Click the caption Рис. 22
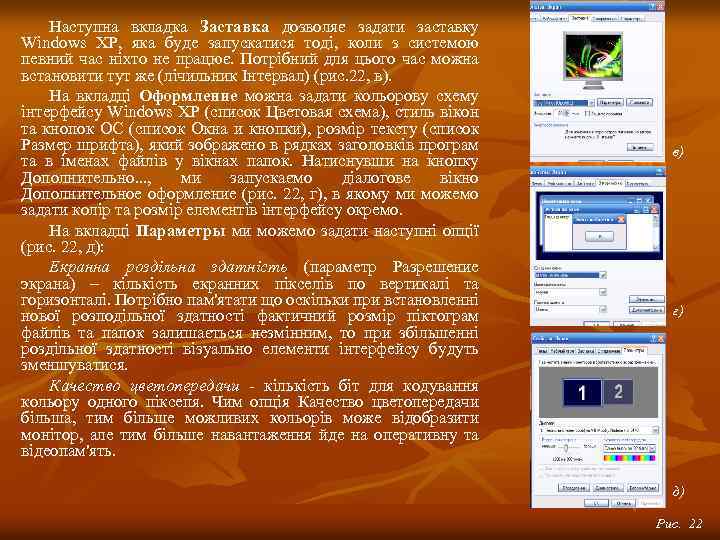The image size is (720, 540). pyautogui.click(x=680, y=523)
